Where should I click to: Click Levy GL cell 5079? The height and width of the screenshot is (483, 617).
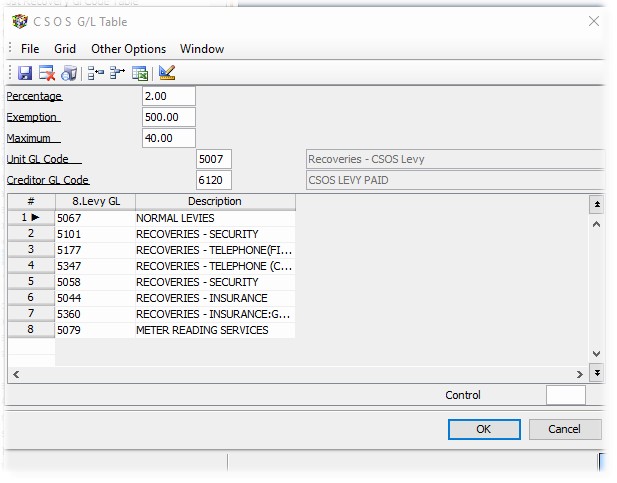[95, 330]
